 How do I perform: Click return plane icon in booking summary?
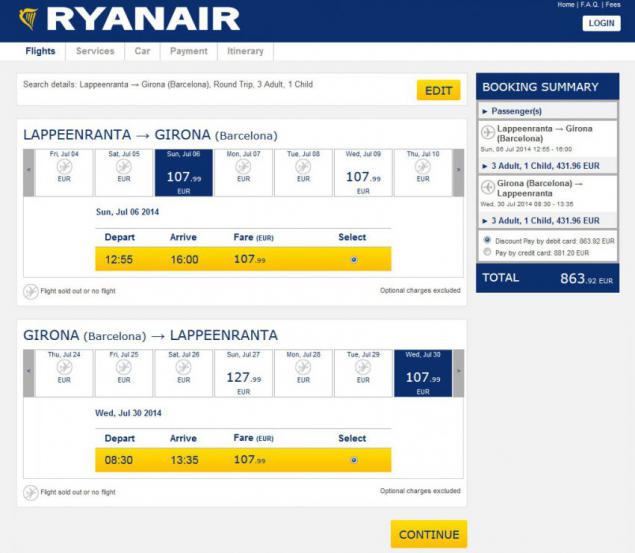tap(488, 187)
